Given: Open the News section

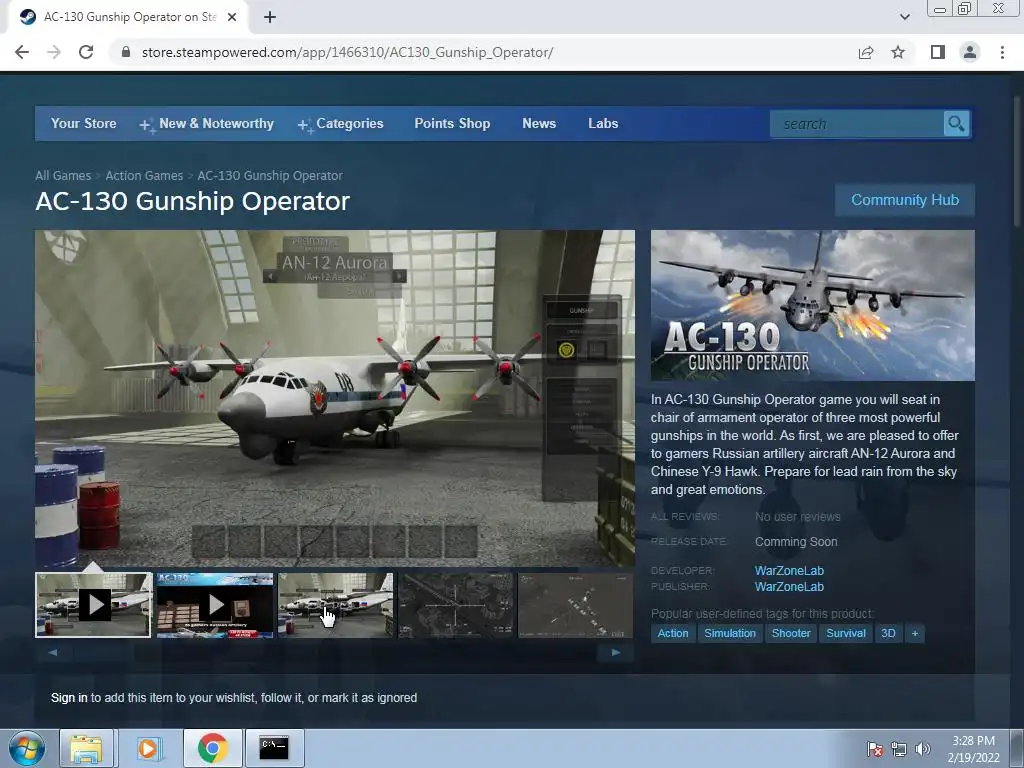Looking at the screenshot, I should pyautogui.click(x=539, y=123).
